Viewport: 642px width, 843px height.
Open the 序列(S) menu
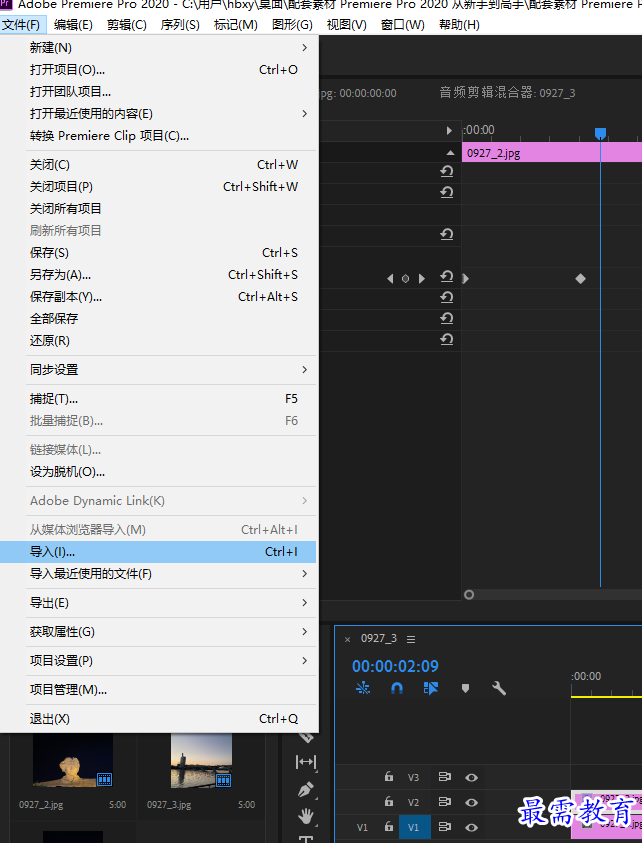180,25
